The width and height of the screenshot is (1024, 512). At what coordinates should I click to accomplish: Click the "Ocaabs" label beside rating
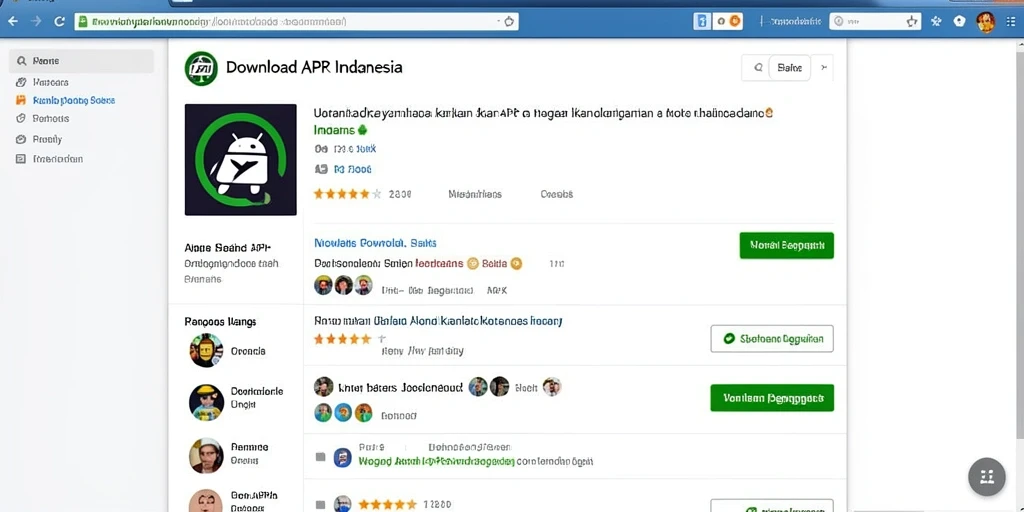556,194
